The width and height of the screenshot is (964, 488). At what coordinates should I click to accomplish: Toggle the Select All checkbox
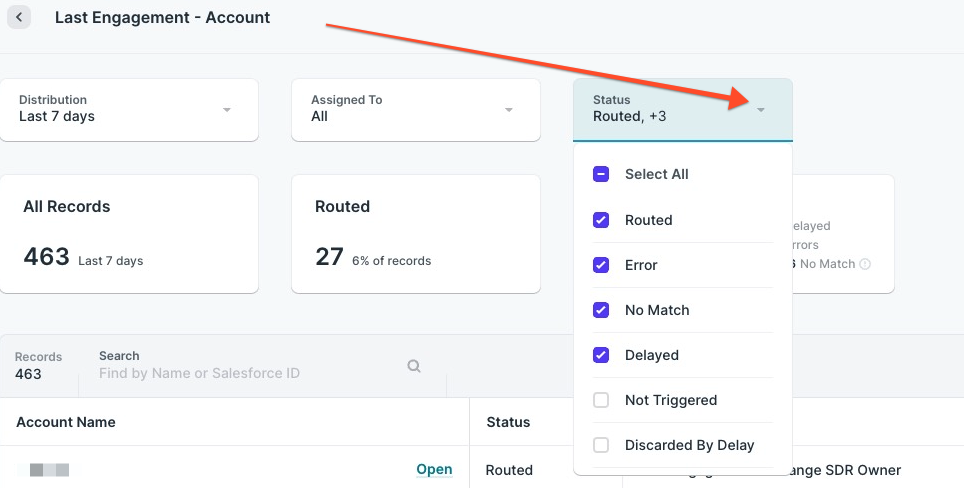tap(601, 174)
